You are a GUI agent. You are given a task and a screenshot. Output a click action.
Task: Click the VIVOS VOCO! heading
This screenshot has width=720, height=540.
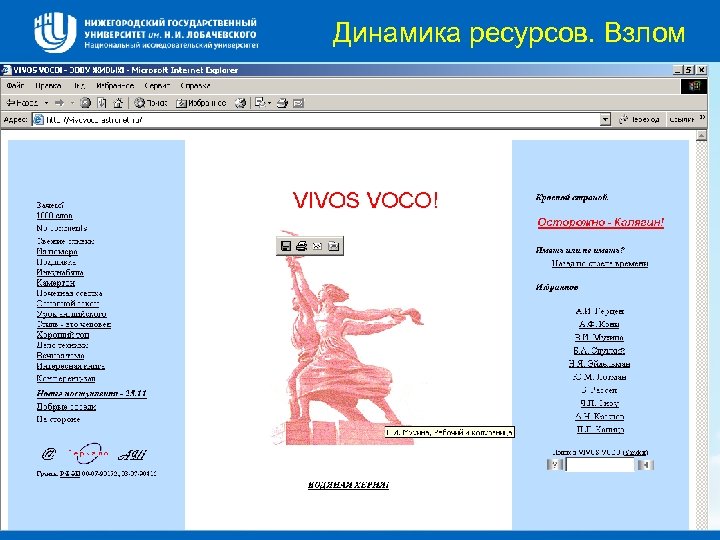(366, 200)
